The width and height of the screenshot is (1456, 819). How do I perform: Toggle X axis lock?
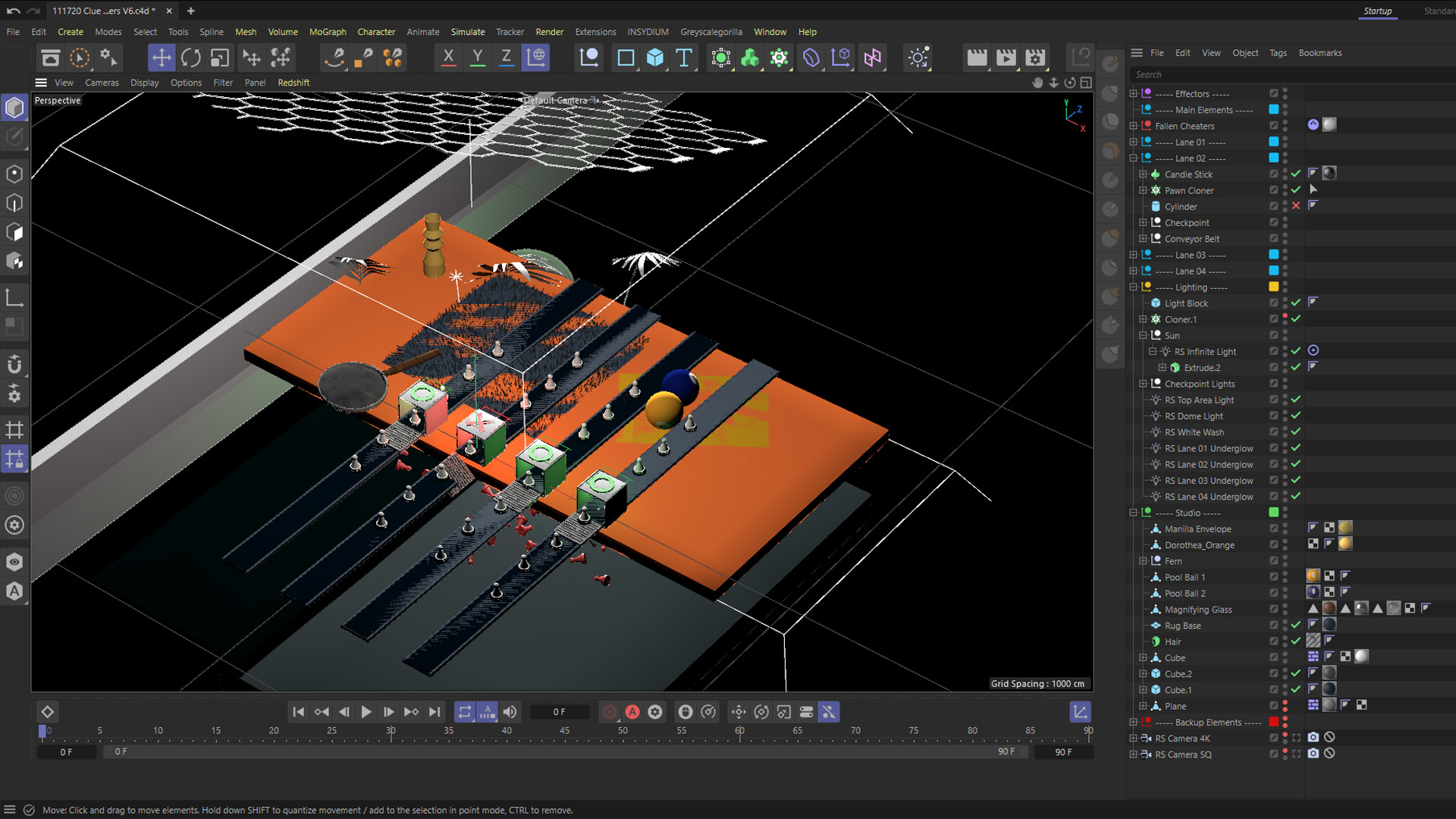pyautogui.click(x=448, y=58)
